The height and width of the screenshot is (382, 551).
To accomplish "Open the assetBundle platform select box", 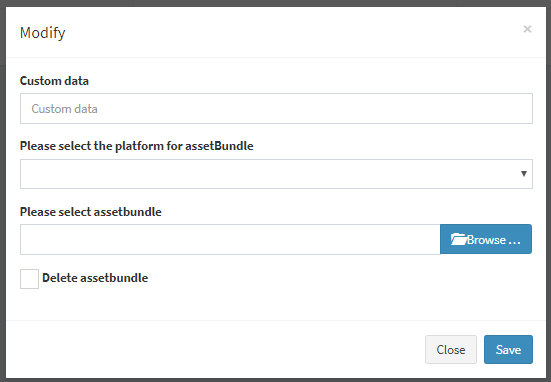I will (276, 174).
